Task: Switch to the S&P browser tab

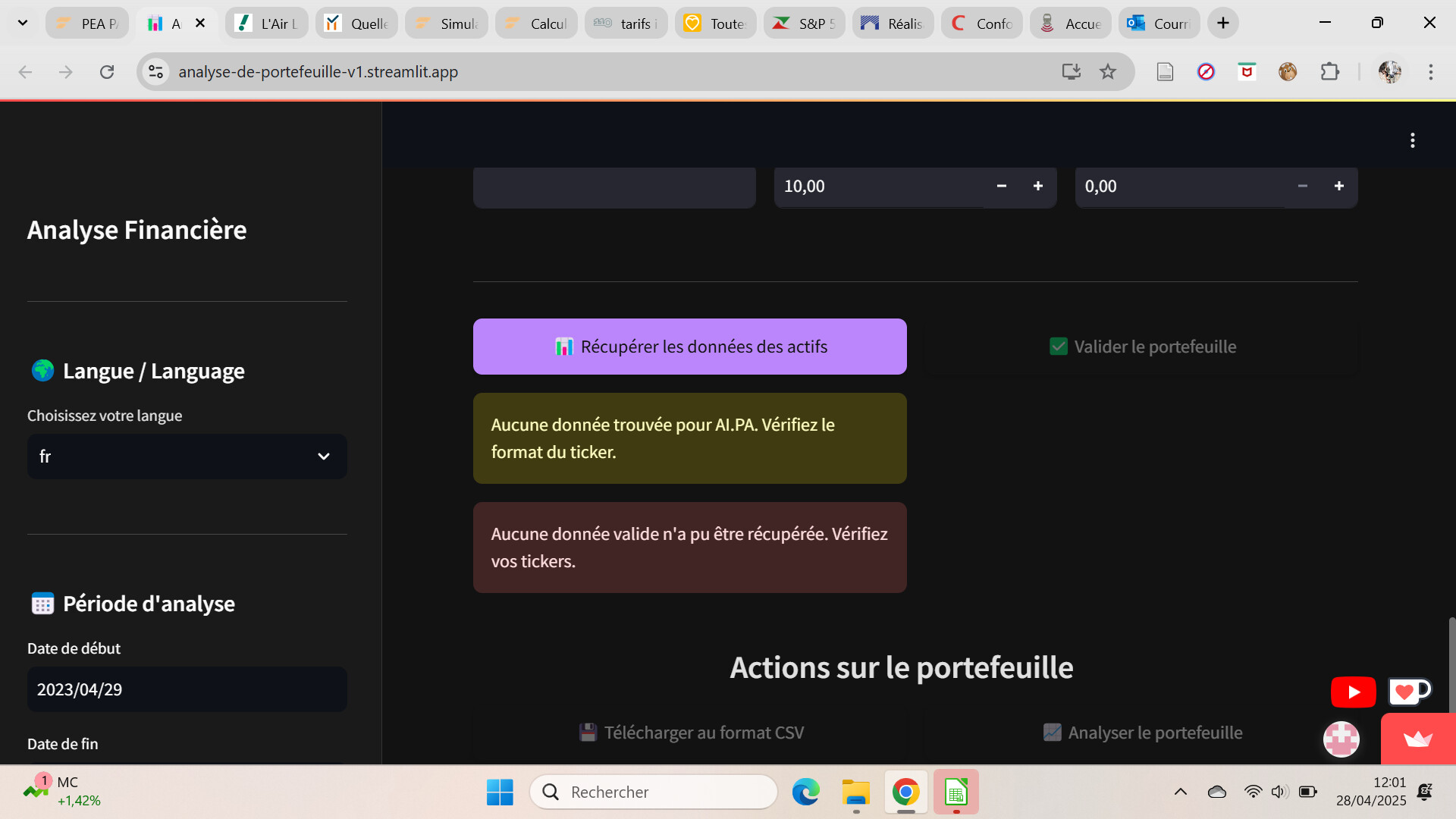Action: 804,24
